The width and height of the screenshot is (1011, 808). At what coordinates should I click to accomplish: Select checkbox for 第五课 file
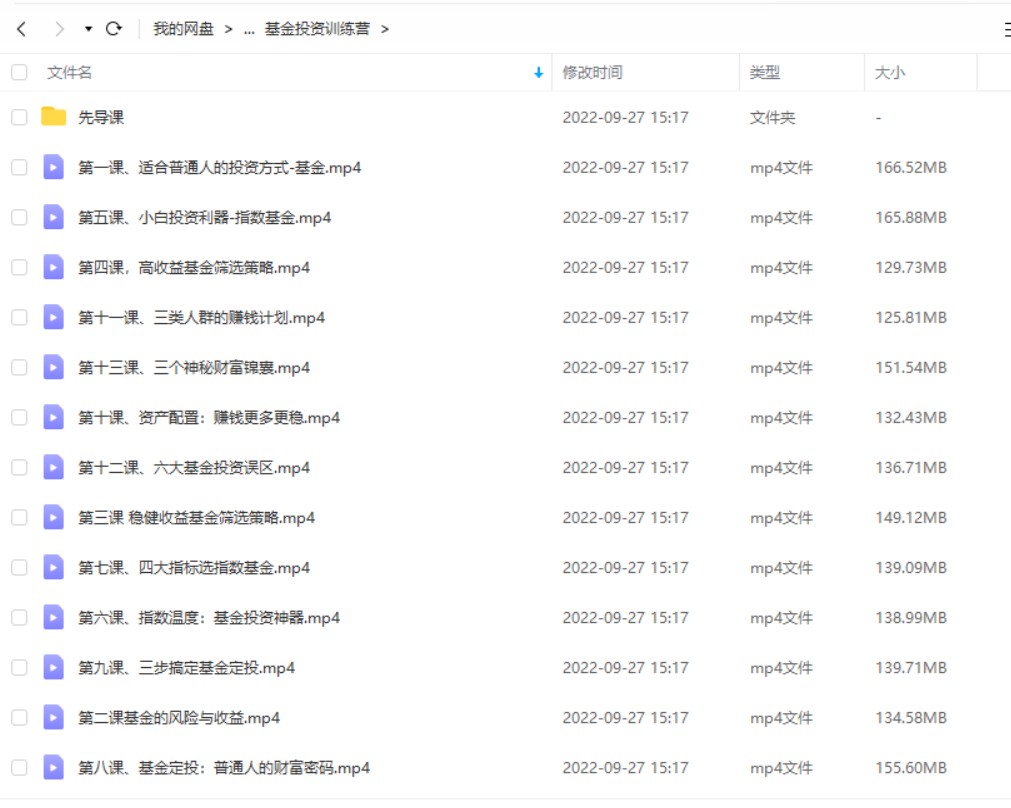click(19, 217)
